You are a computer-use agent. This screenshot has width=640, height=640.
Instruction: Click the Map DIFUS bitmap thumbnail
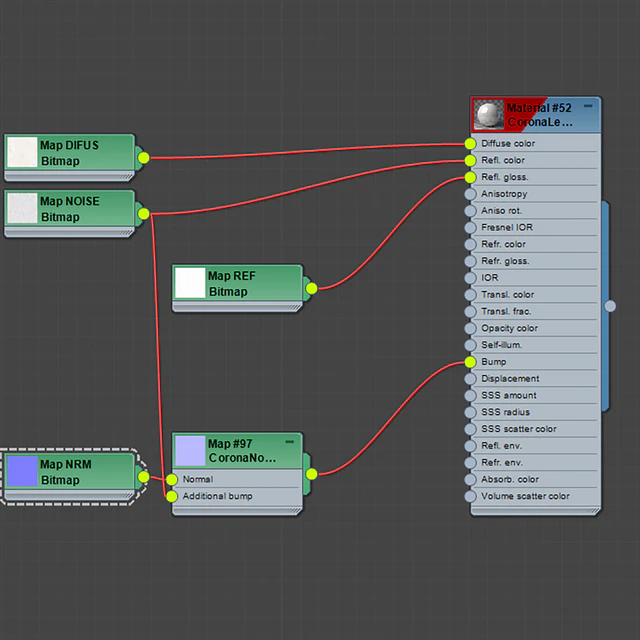pos(22,152)
